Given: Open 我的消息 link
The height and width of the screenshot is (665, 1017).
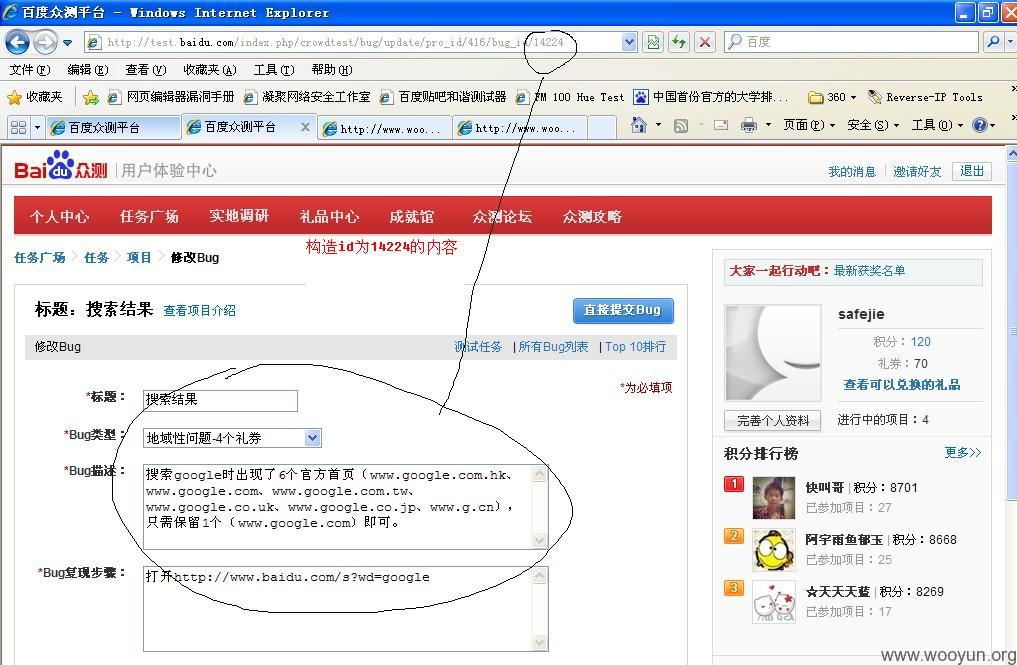Looking at the screenshot, I should (852, 171).
